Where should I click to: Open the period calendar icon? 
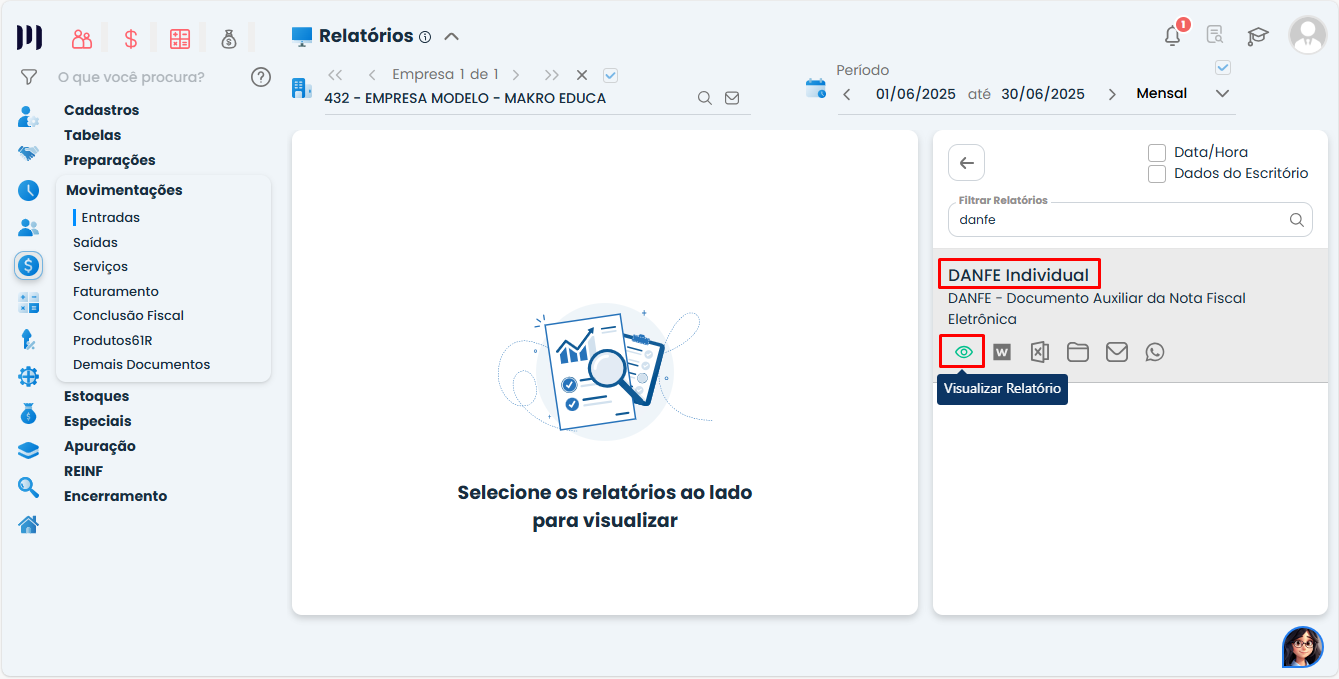click(816, 88)
